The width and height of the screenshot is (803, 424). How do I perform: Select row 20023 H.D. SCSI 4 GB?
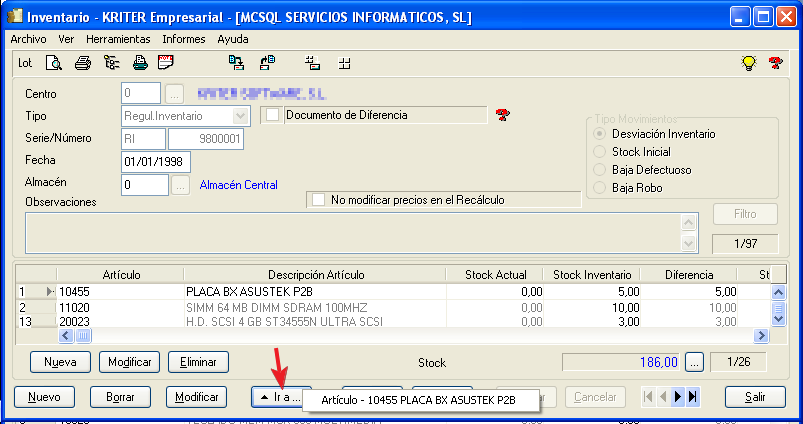(x=393, y=321)
